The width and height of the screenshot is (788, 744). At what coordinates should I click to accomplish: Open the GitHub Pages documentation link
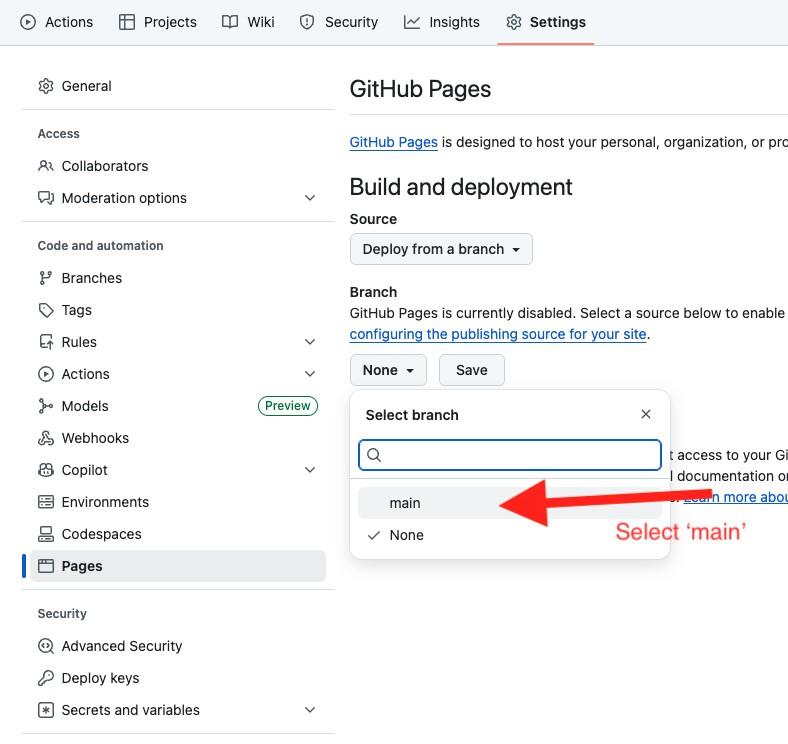[x=393, y=142]
